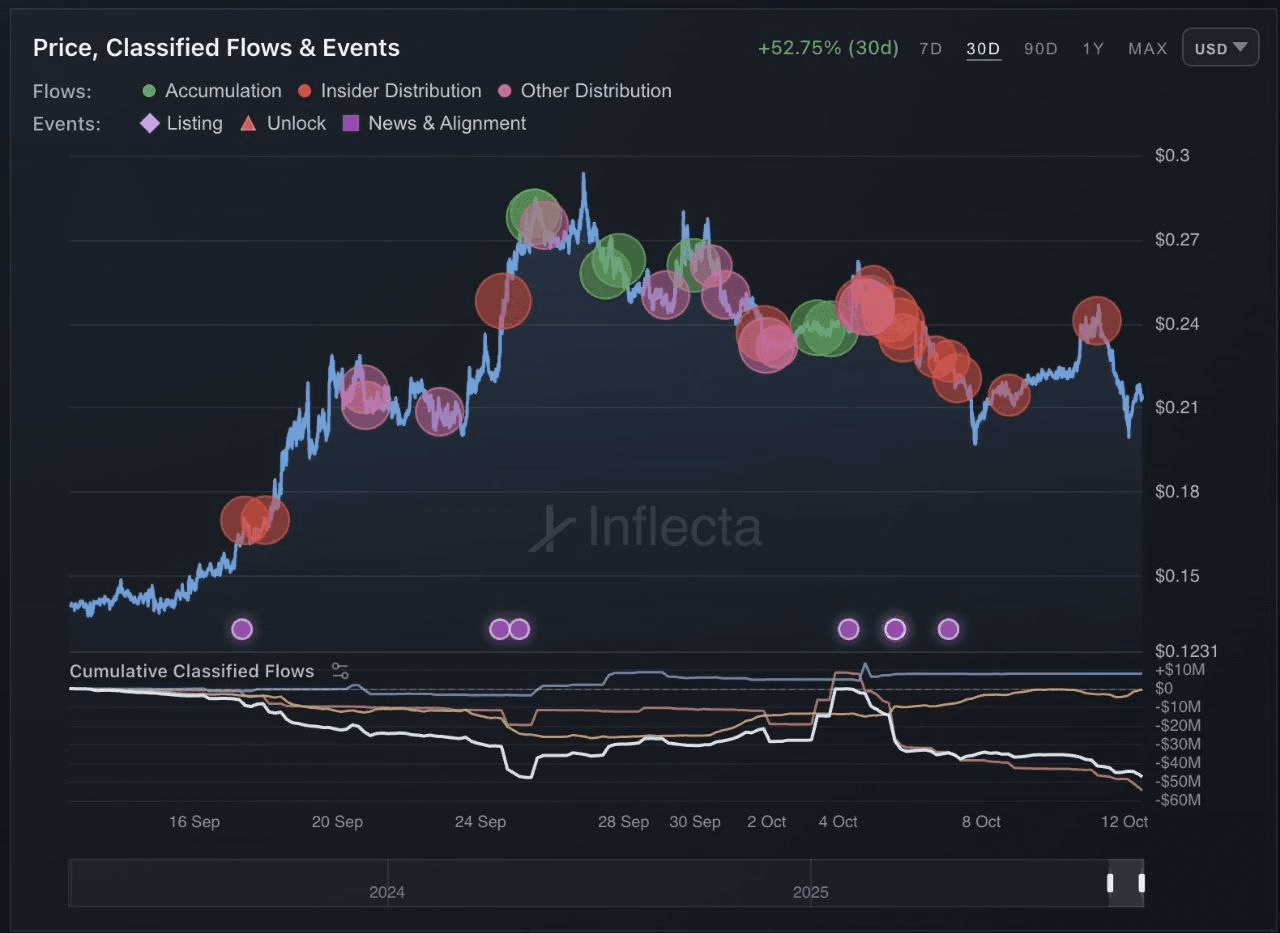Hide the Other Distribution flows series
The width and height of the screenshot is (1280, 933).
click(x=584, y=91)
